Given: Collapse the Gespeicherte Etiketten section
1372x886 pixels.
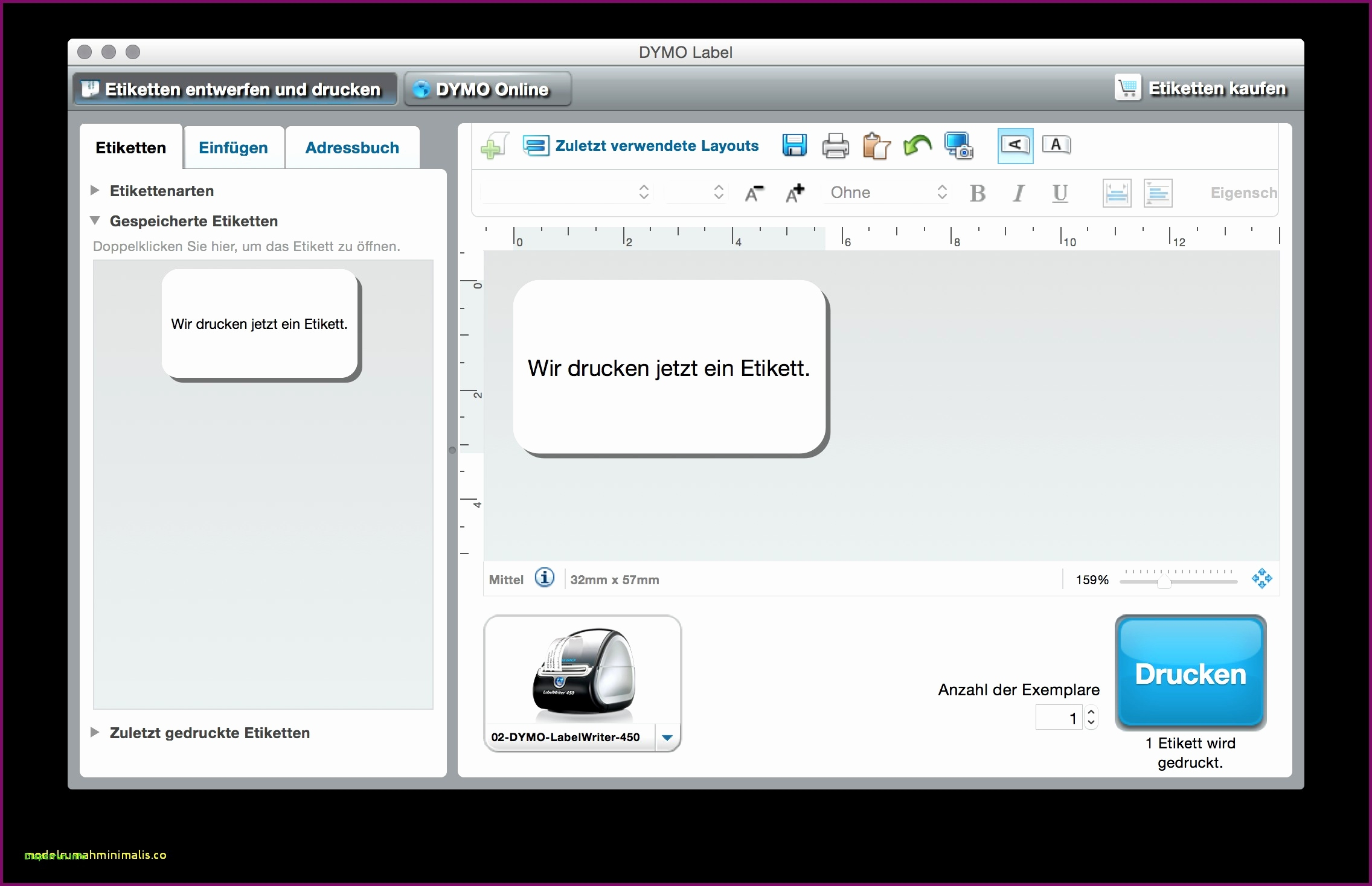Looking at the screenshot, I should [x=95, y=221].
